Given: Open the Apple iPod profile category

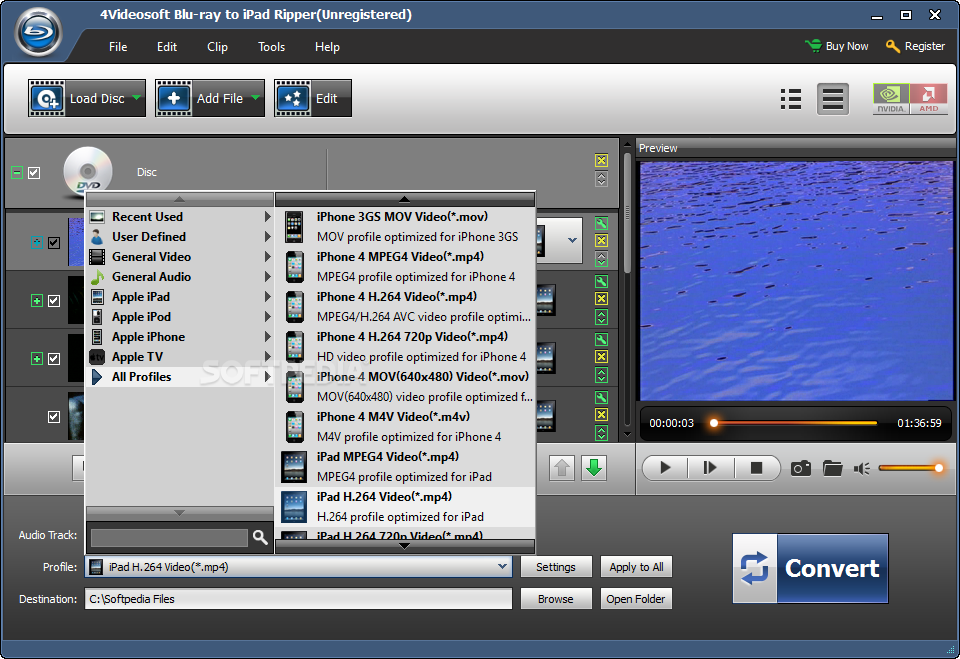Looking at the screenshot, I should coord(180,317).
